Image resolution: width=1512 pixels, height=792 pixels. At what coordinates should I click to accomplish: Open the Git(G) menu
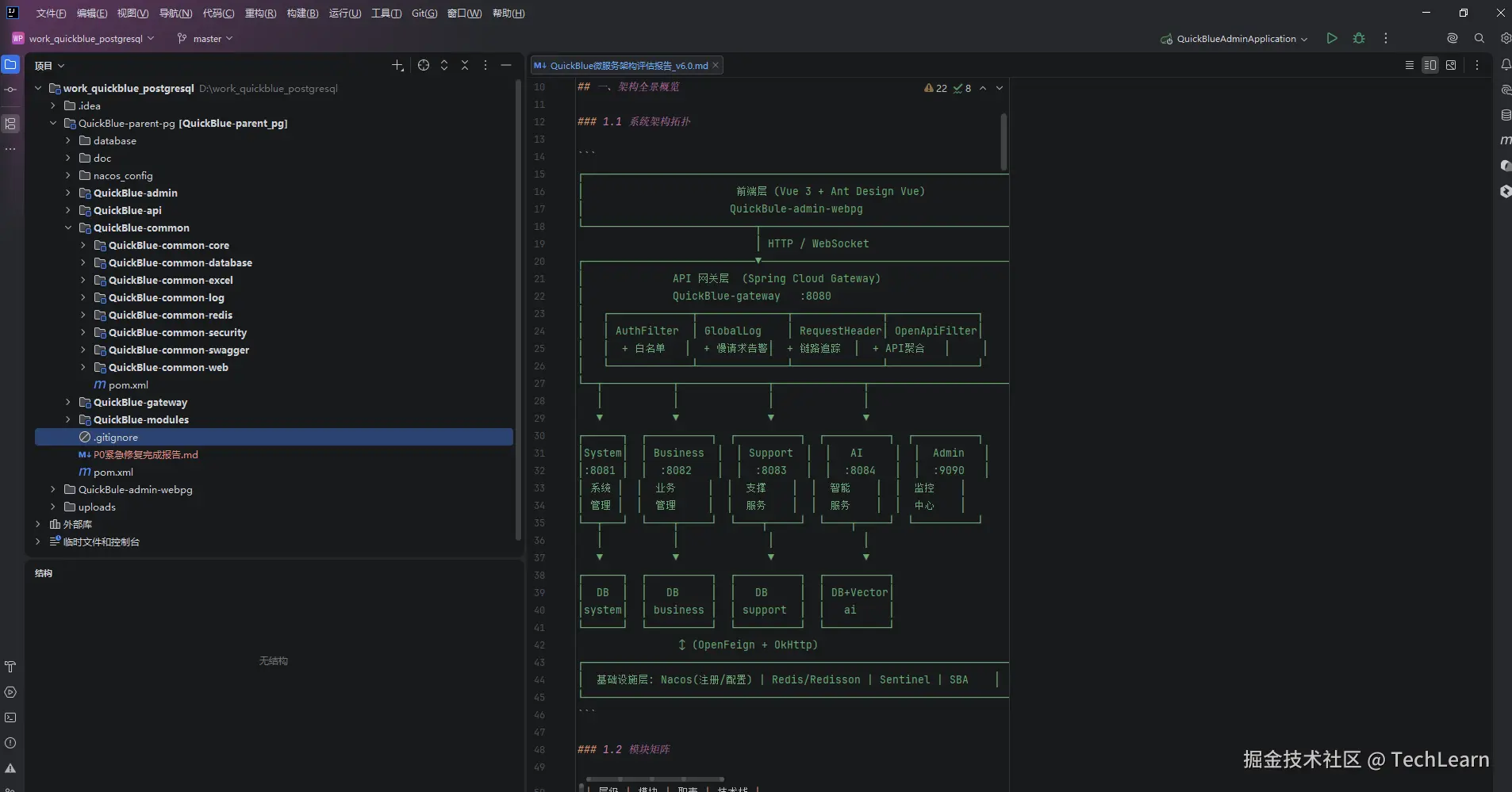click(424, 13)
